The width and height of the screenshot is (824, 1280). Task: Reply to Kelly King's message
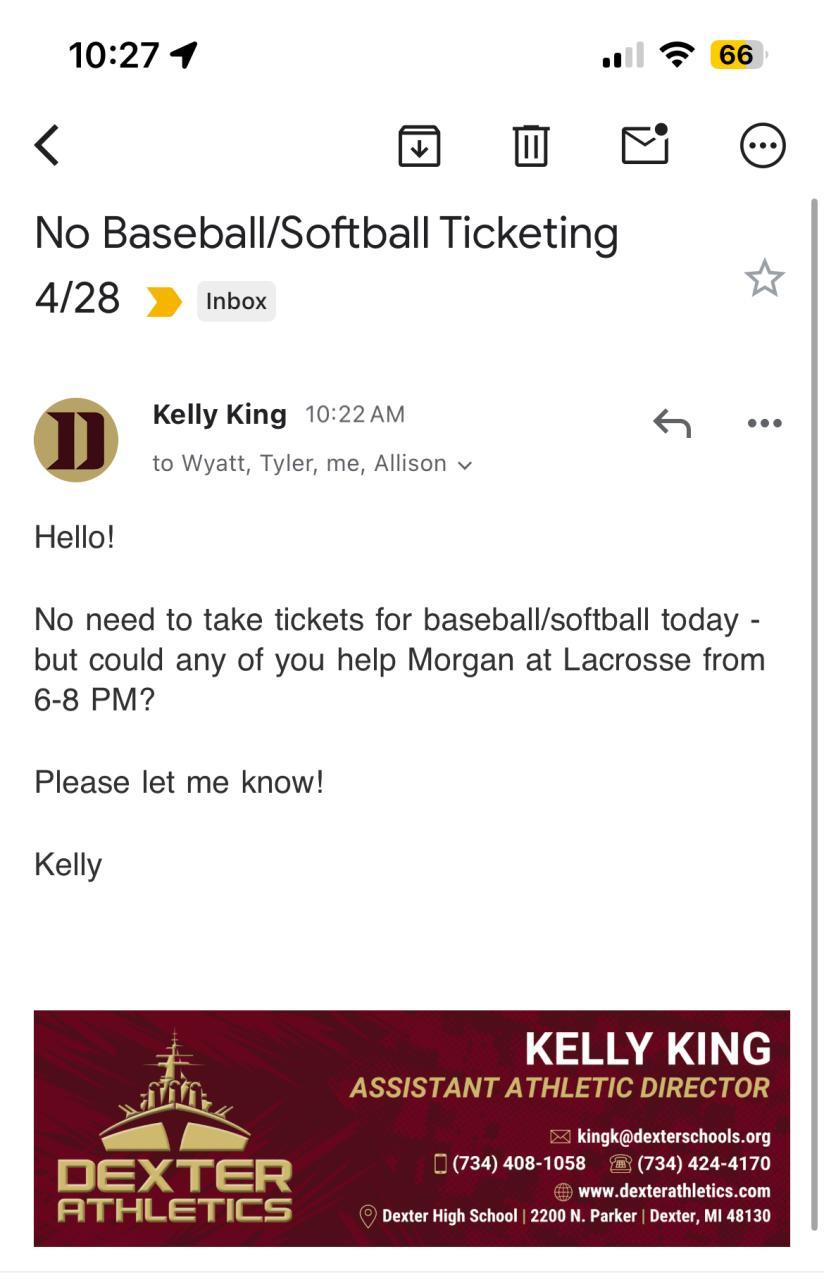click(672, 423)
